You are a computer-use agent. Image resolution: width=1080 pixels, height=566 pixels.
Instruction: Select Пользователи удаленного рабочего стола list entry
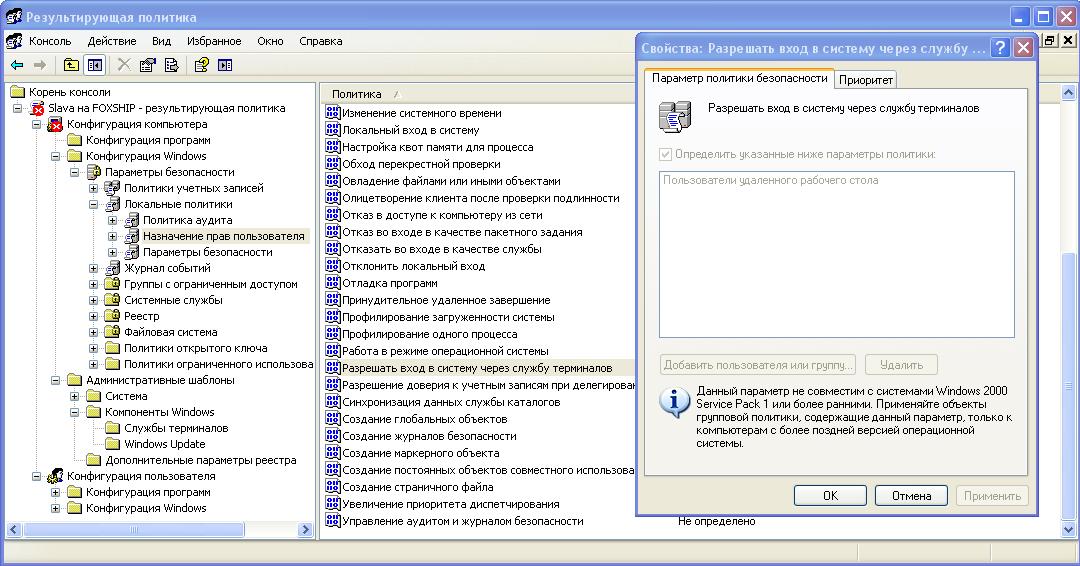point(771,180)
